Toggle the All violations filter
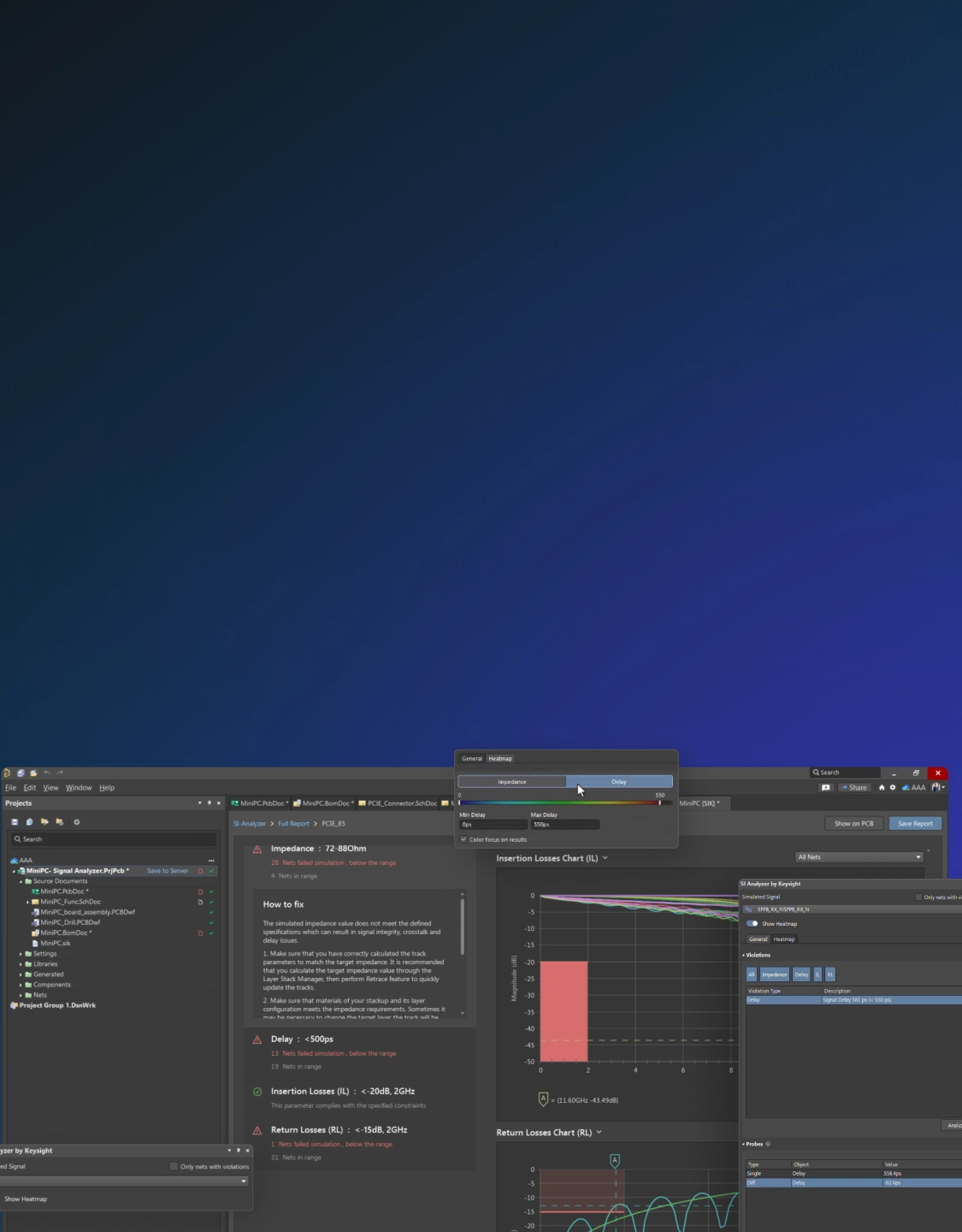This screenshot has height=1232, width=962. (752, 974)
